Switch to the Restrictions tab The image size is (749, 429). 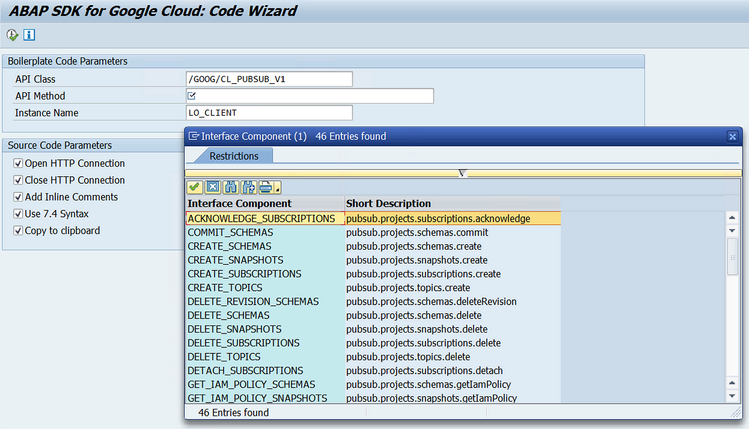pyautogui.click(x=234, y=156)
